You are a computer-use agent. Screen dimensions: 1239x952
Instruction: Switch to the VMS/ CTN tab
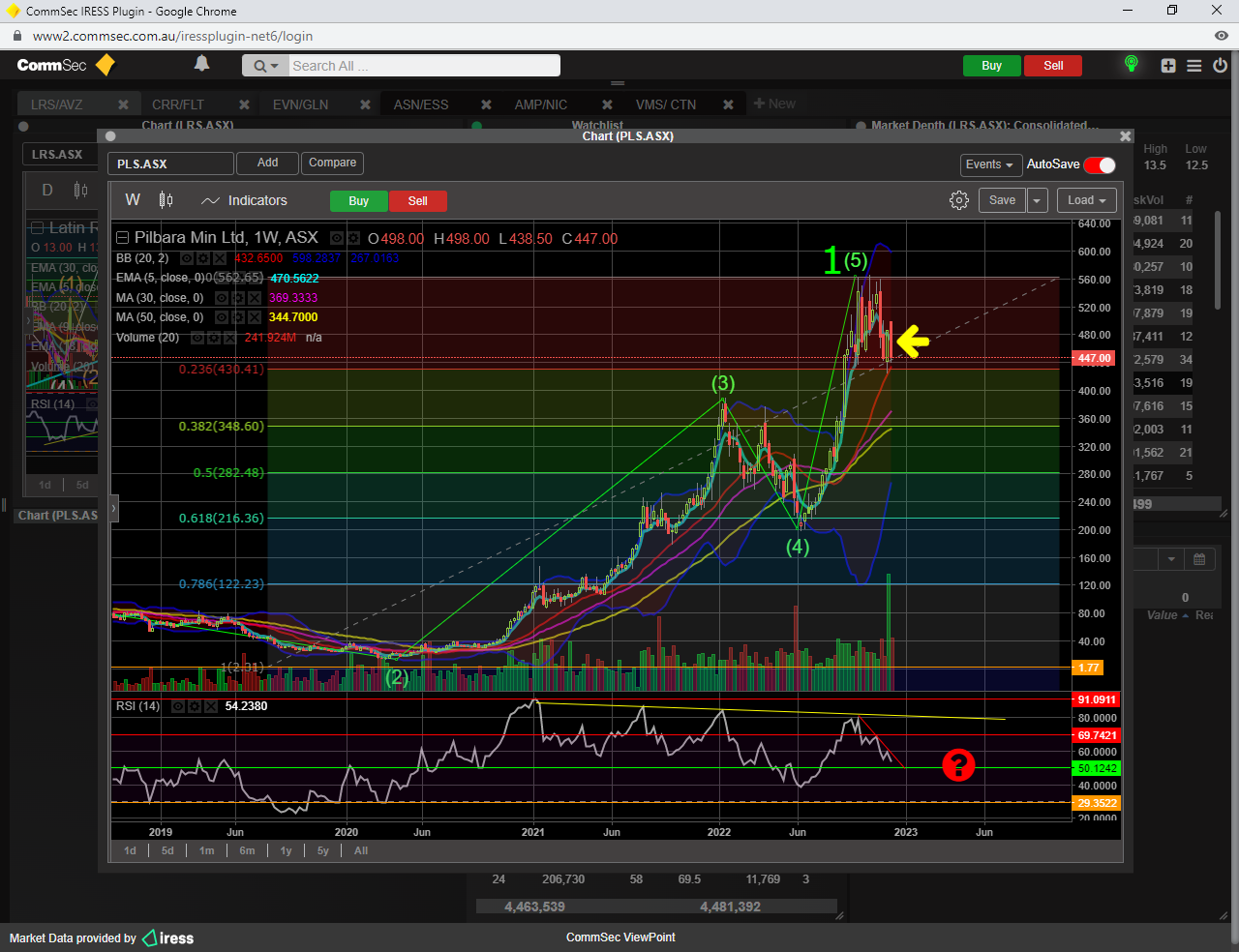coord(666,104)
